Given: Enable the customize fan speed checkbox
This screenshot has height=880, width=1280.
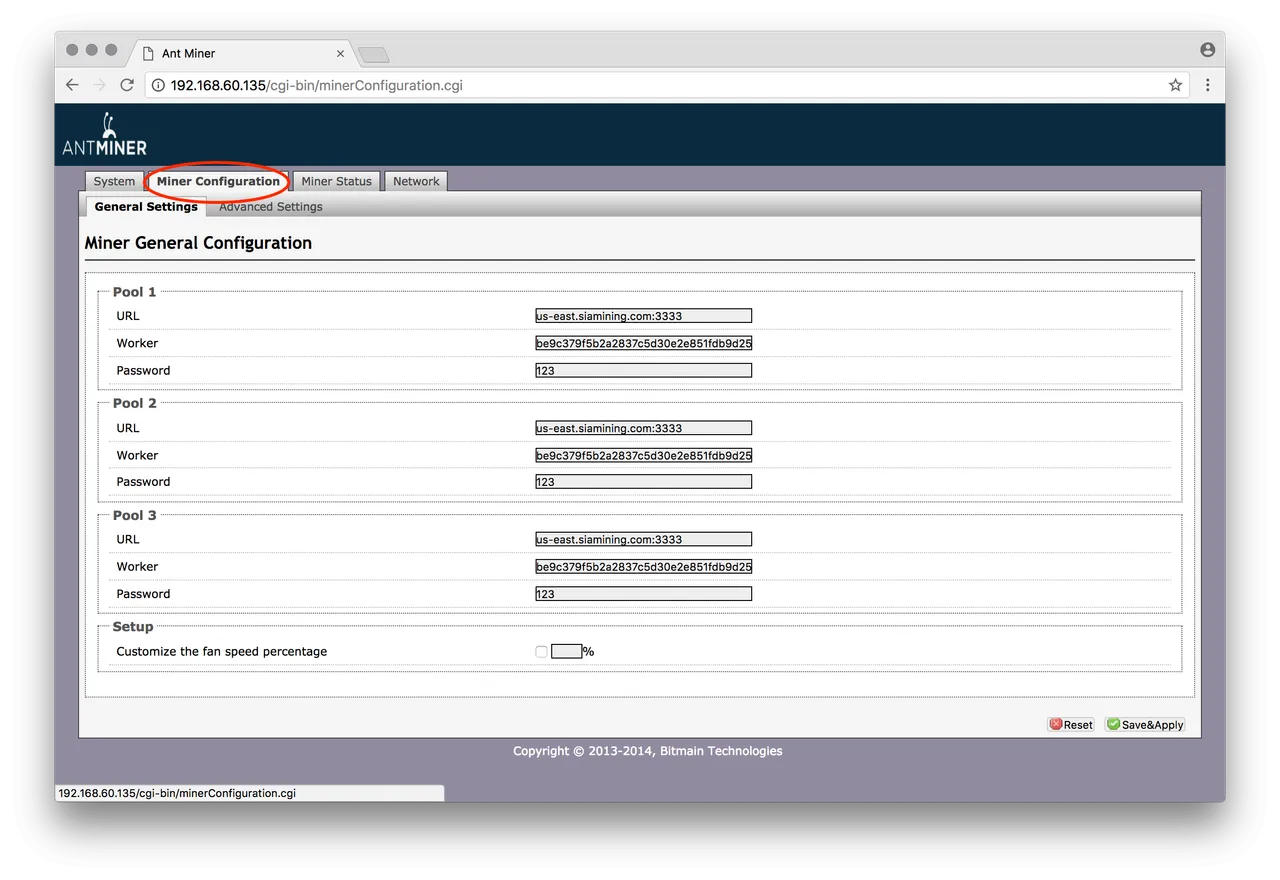Looking at the screenshot, I should [541, 651].
